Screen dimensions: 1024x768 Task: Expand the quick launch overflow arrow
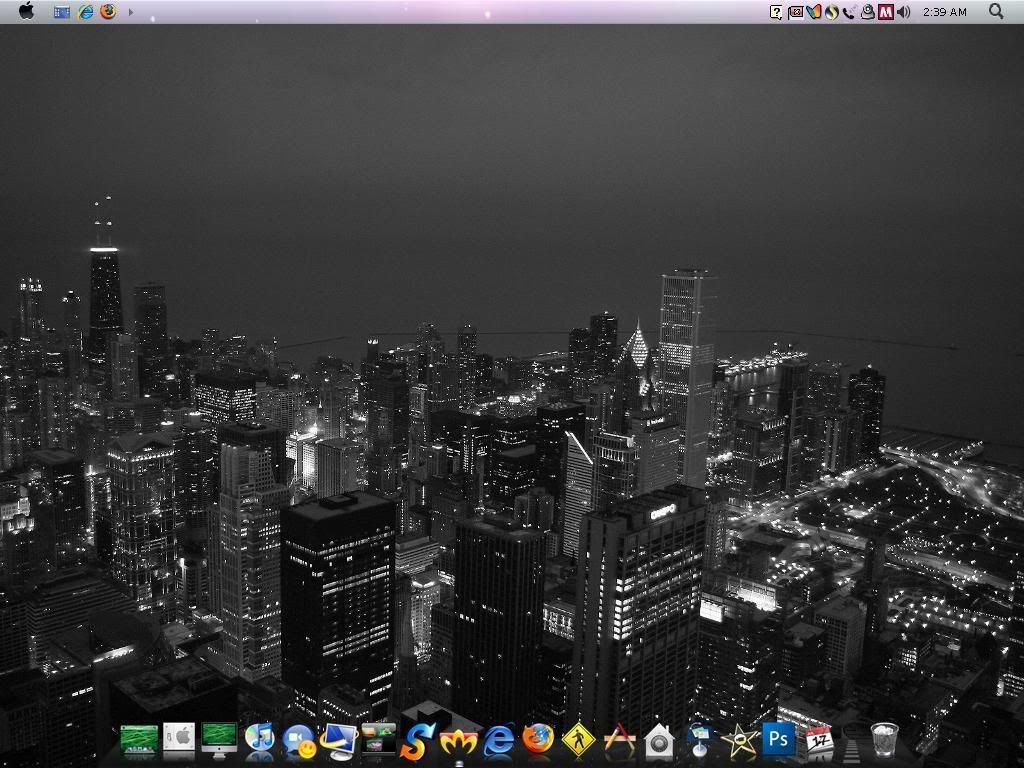point(131,12)
